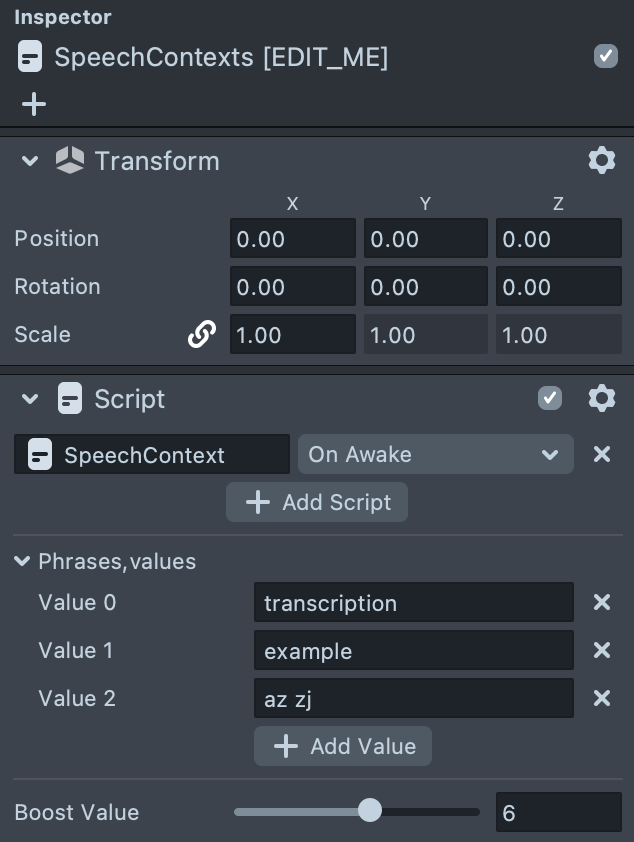Screen dimensions: 634x842
Task: Delete Value 1 example entry
Action: 602,650
